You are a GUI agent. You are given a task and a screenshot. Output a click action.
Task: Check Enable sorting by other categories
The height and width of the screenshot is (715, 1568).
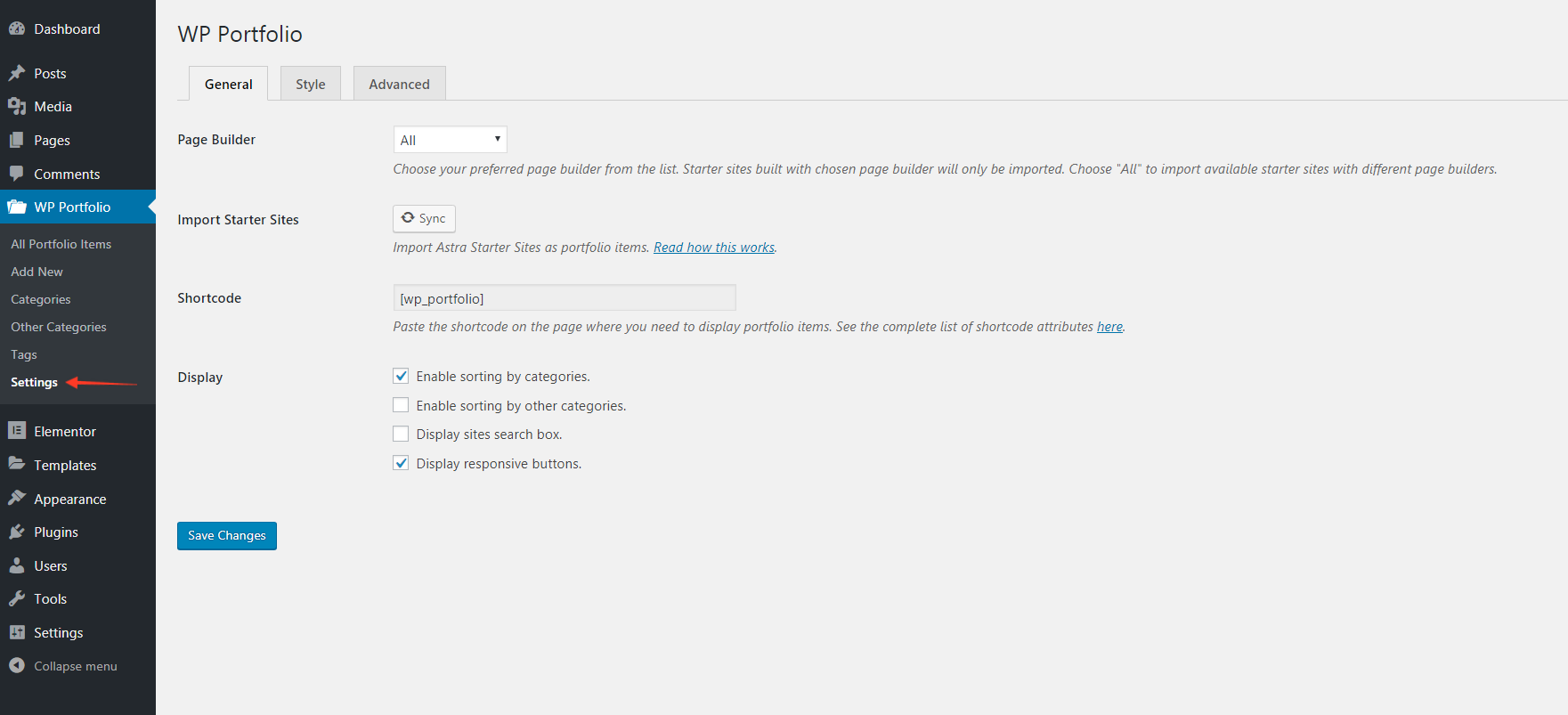point(401,405)
